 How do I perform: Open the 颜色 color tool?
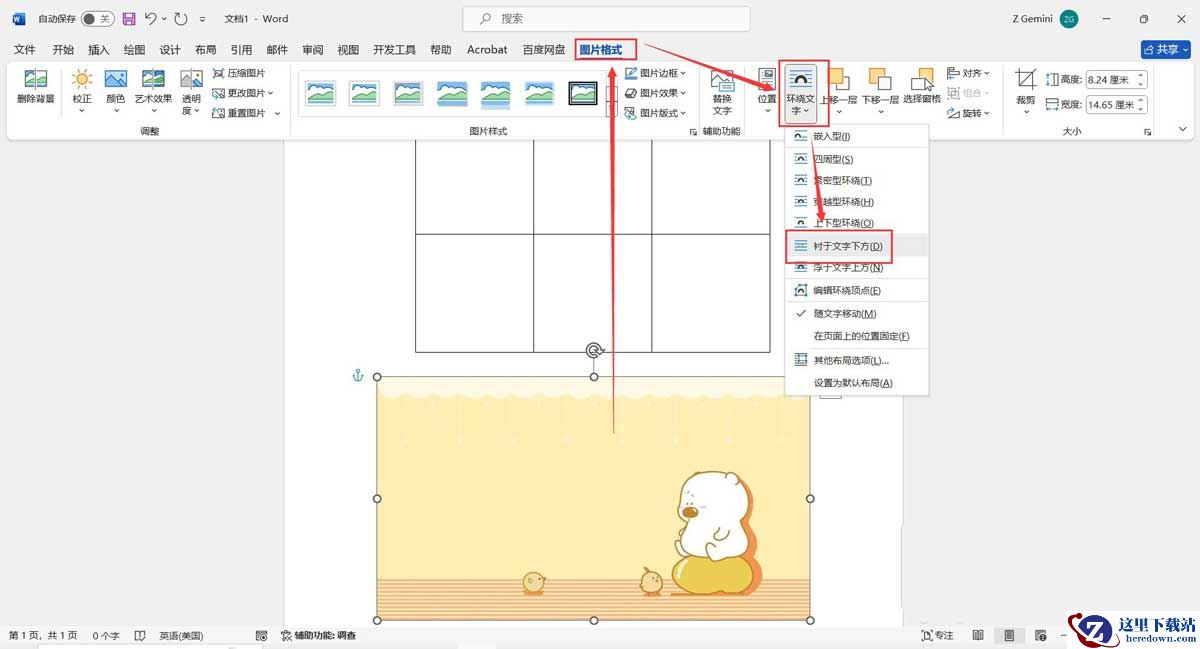(116, 91)
